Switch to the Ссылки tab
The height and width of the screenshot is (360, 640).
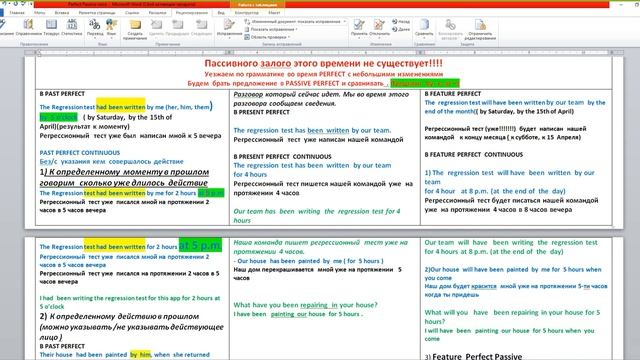click(132, 13)
